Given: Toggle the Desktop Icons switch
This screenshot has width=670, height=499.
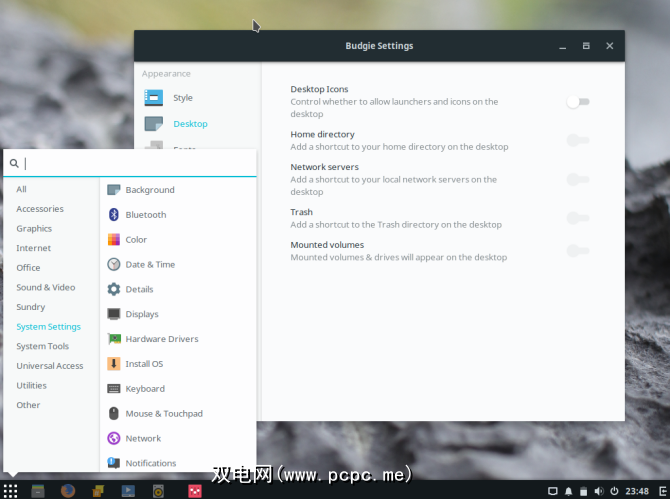Looking at the screenshot, I should [578, 102].
